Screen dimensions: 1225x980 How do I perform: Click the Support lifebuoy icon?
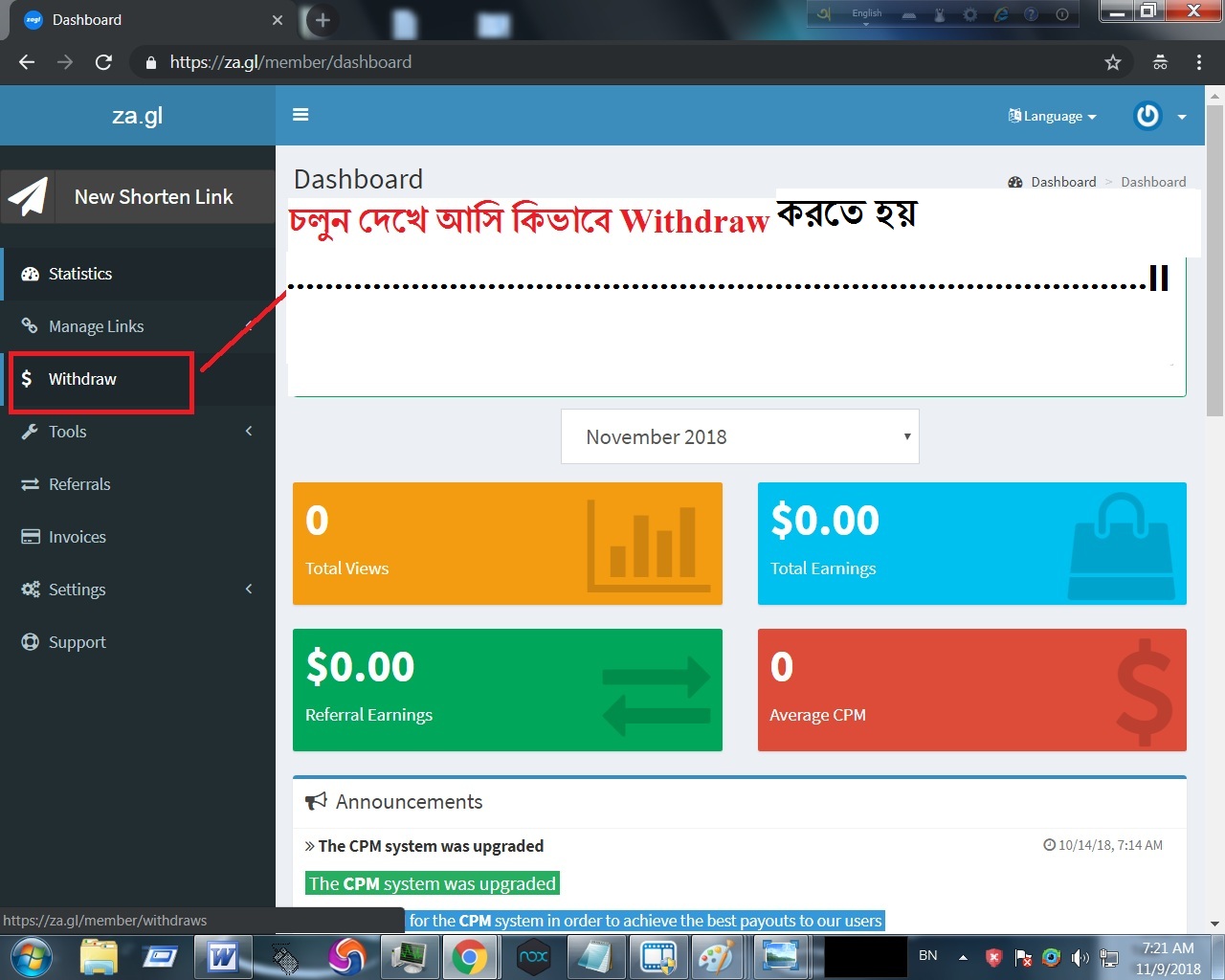coord(30,642)
